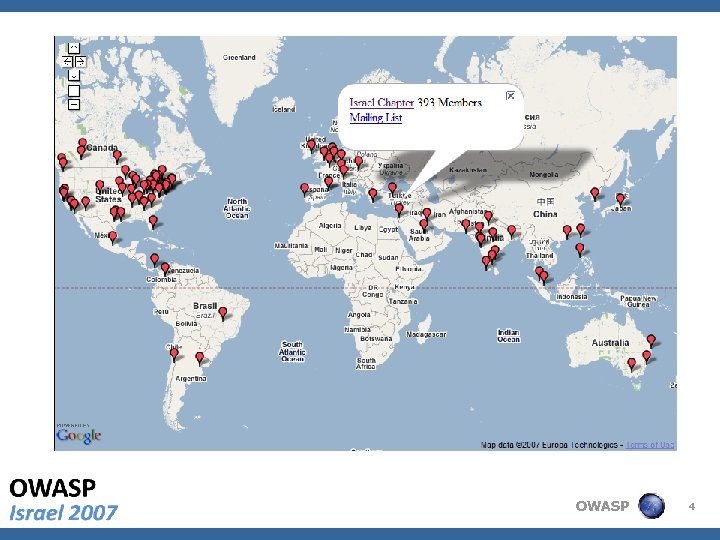Select the red marker on Florida

click(153, 222)
